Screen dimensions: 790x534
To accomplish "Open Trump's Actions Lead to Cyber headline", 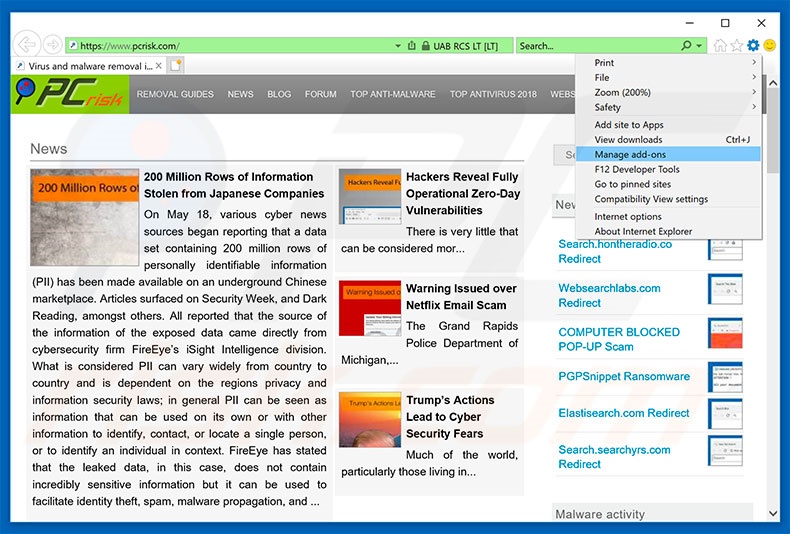I will tap(450, 417).
